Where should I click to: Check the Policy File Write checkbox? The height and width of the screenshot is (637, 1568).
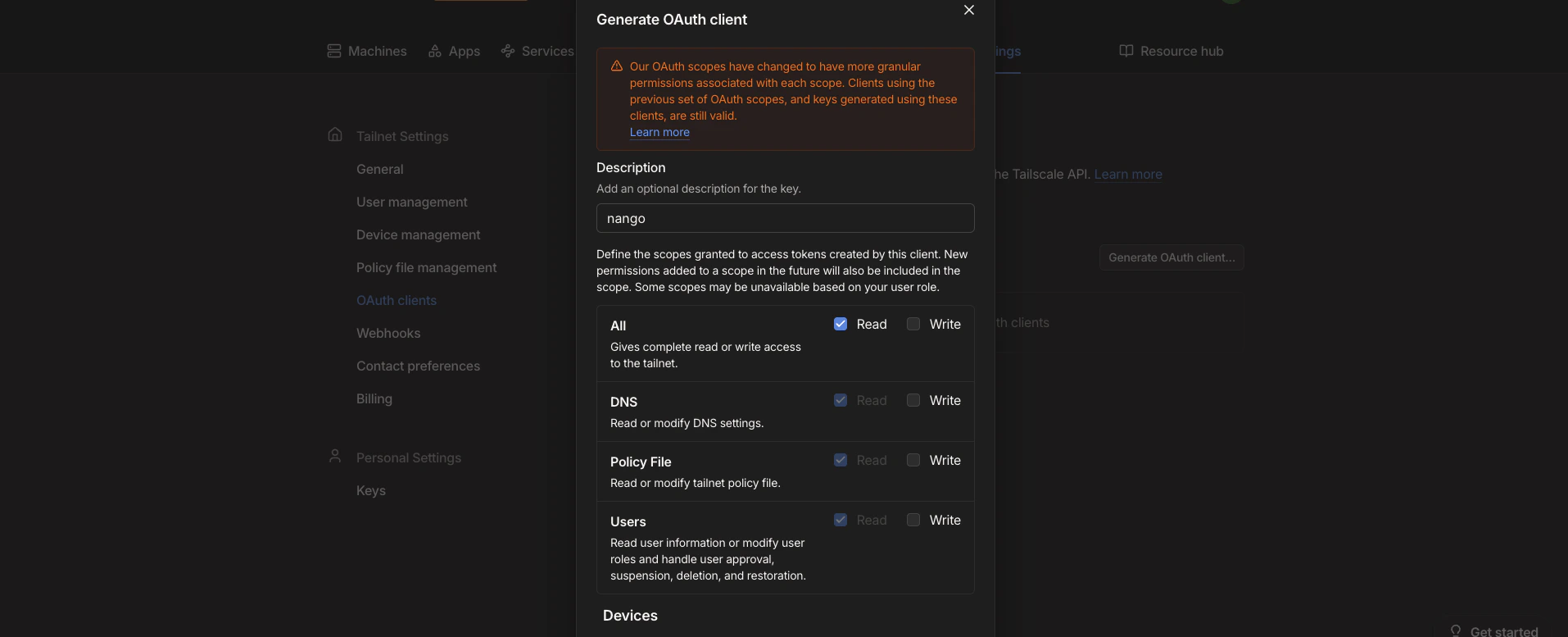(x=913, y=460)
